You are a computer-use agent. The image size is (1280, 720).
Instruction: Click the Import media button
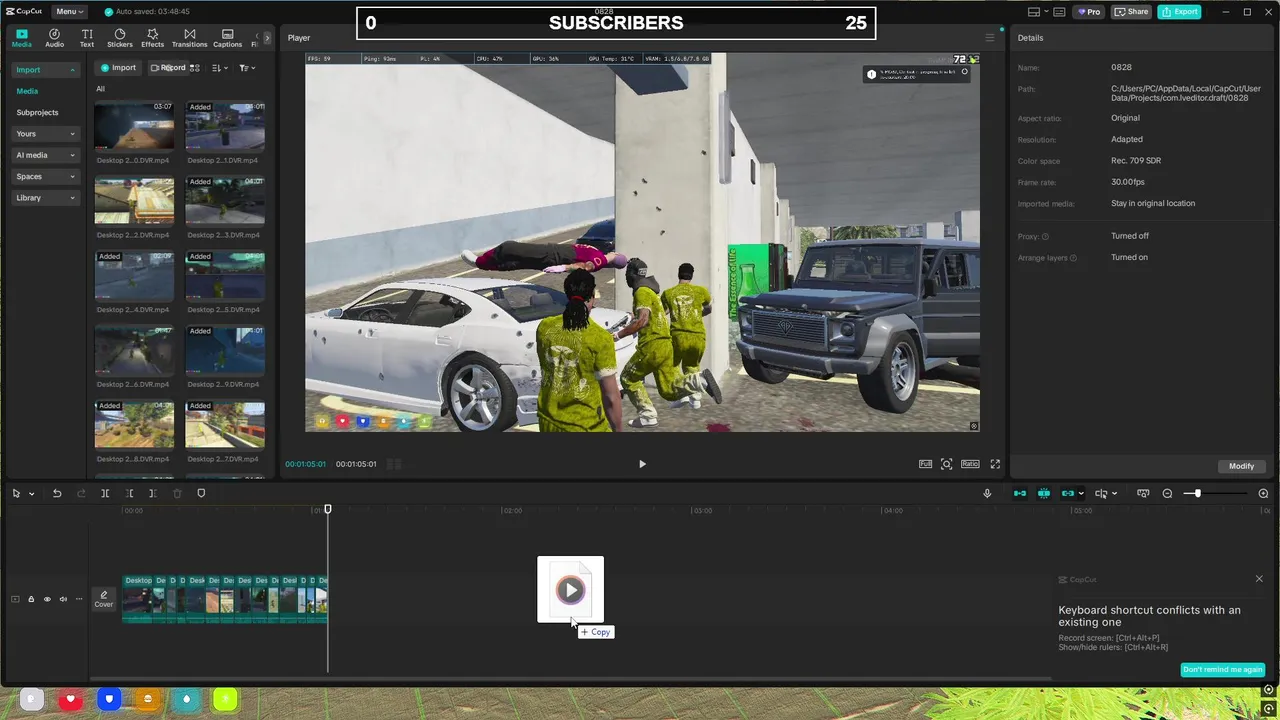coord(118,68)
